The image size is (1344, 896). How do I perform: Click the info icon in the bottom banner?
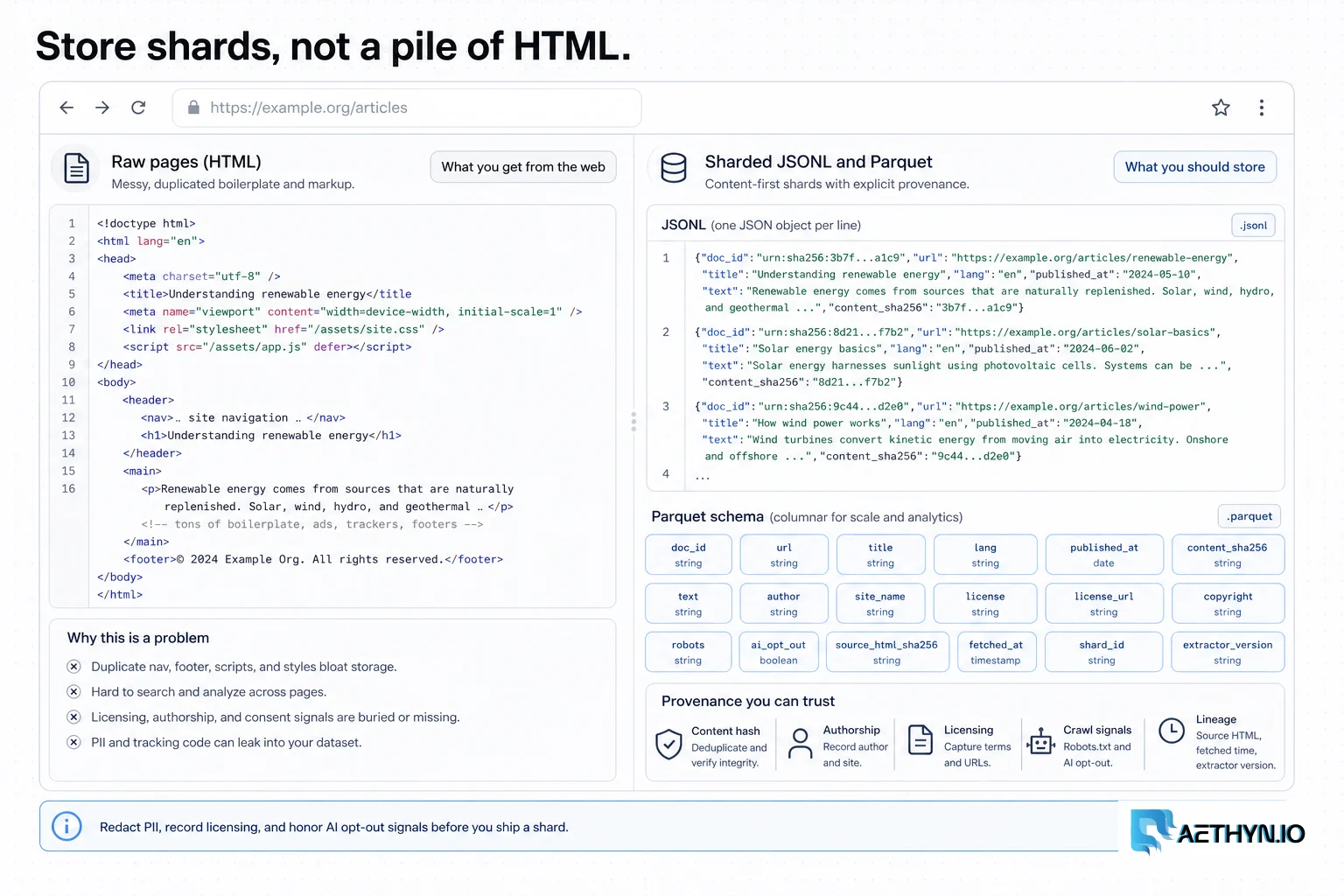pos(66,826)
